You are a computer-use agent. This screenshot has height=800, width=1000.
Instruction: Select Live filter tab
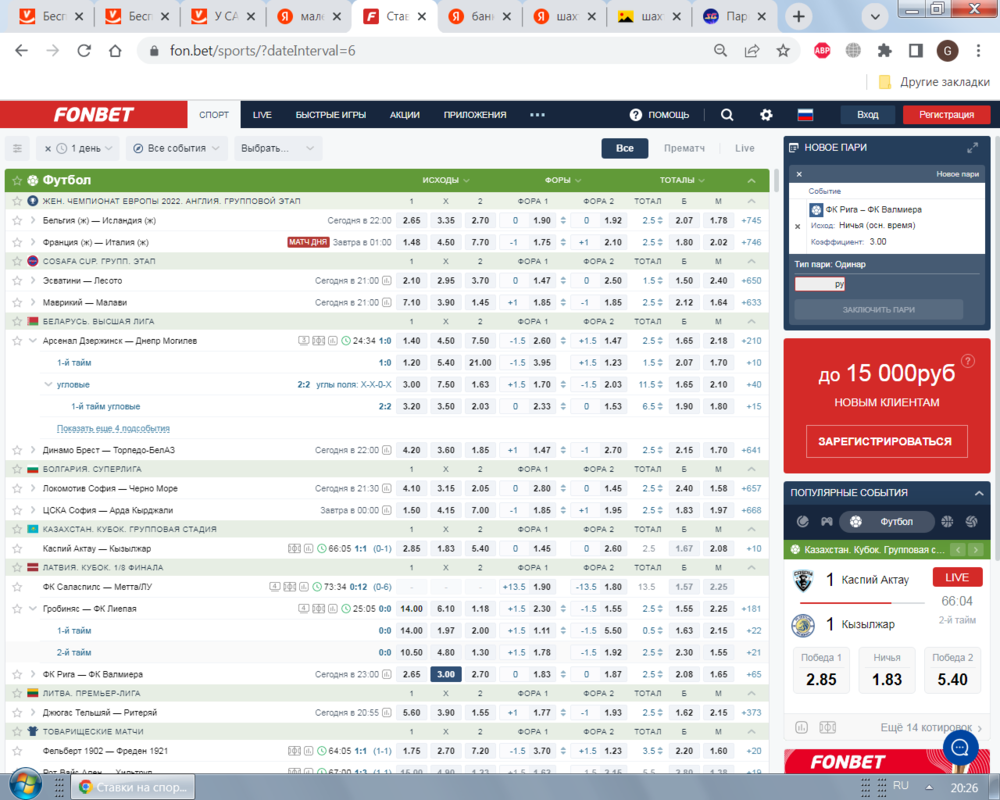744,149
